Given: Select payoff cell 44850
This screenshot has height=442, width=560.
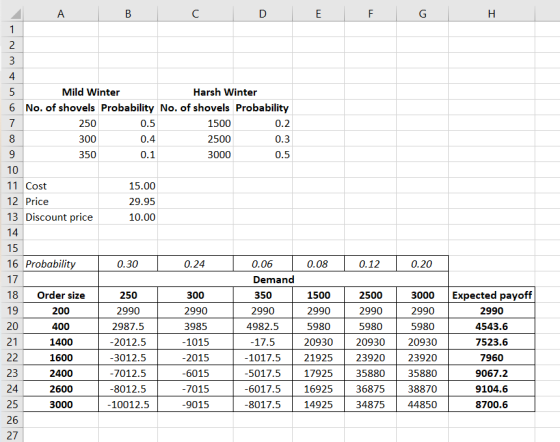Looking at the screenshot, I should [x=422, y=405].
